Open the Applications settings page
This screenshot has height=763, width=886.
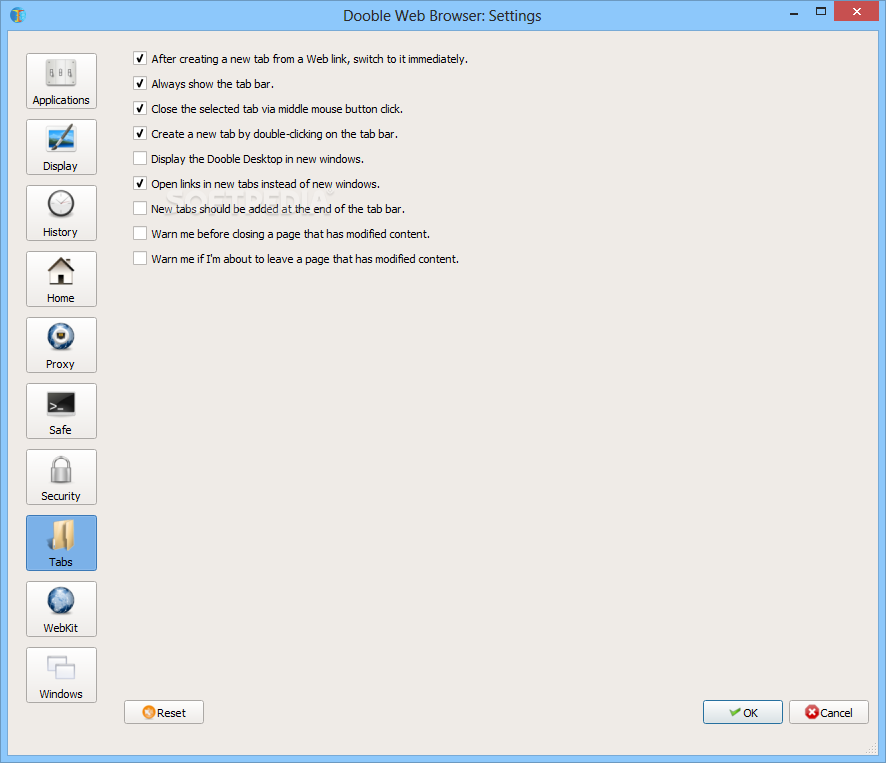(61, 81)
